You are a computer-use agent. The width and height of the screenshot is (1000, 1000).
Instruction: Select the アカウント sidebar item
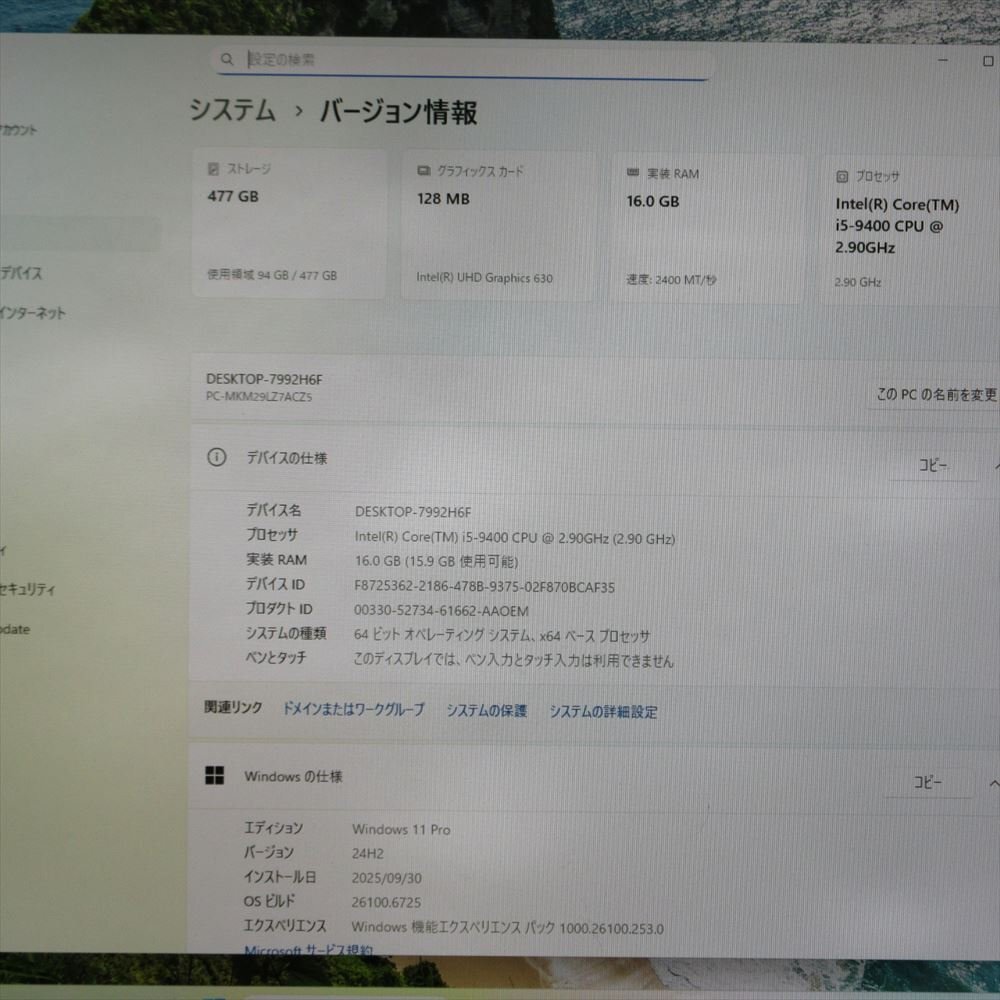click(x=19, y=130)
